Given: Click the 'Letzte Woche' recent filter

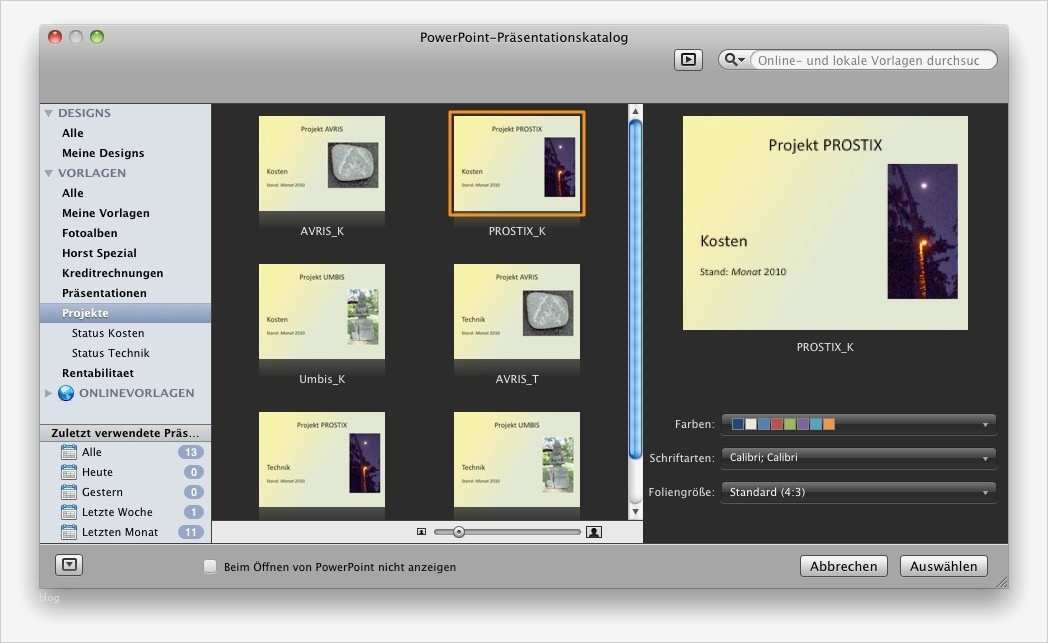Looking at the screenshot, I should click(117, 512).
